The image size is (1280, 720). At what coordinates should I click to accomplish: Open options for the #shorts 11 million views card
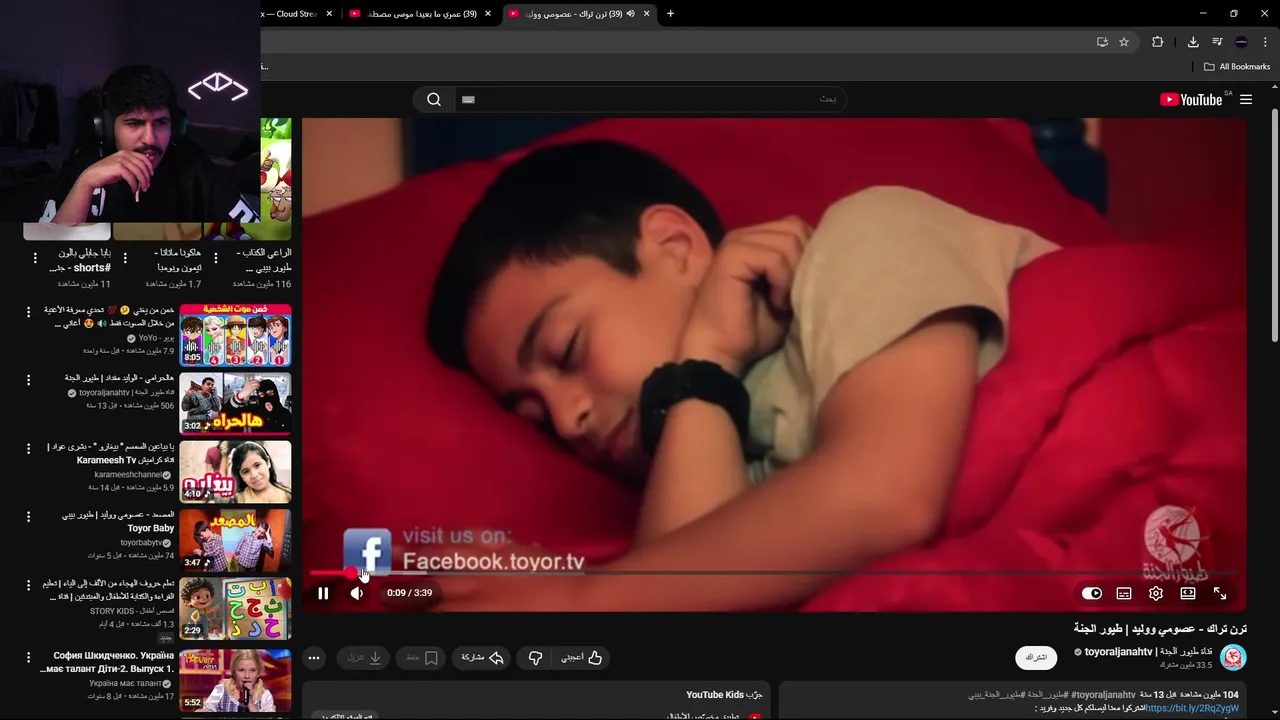point(35,258)
